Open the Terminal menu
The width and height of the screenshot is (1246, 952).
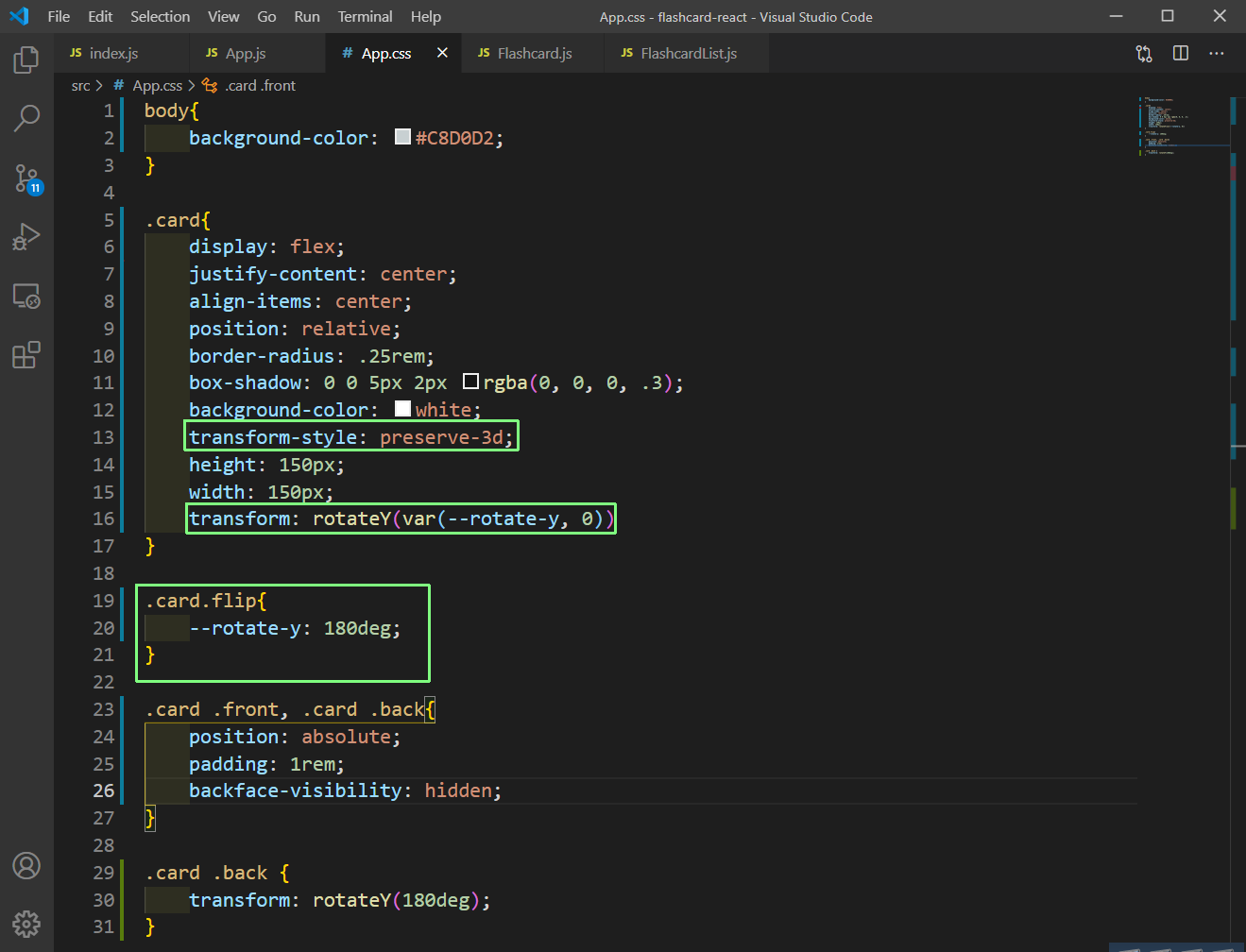pos(366,16)
